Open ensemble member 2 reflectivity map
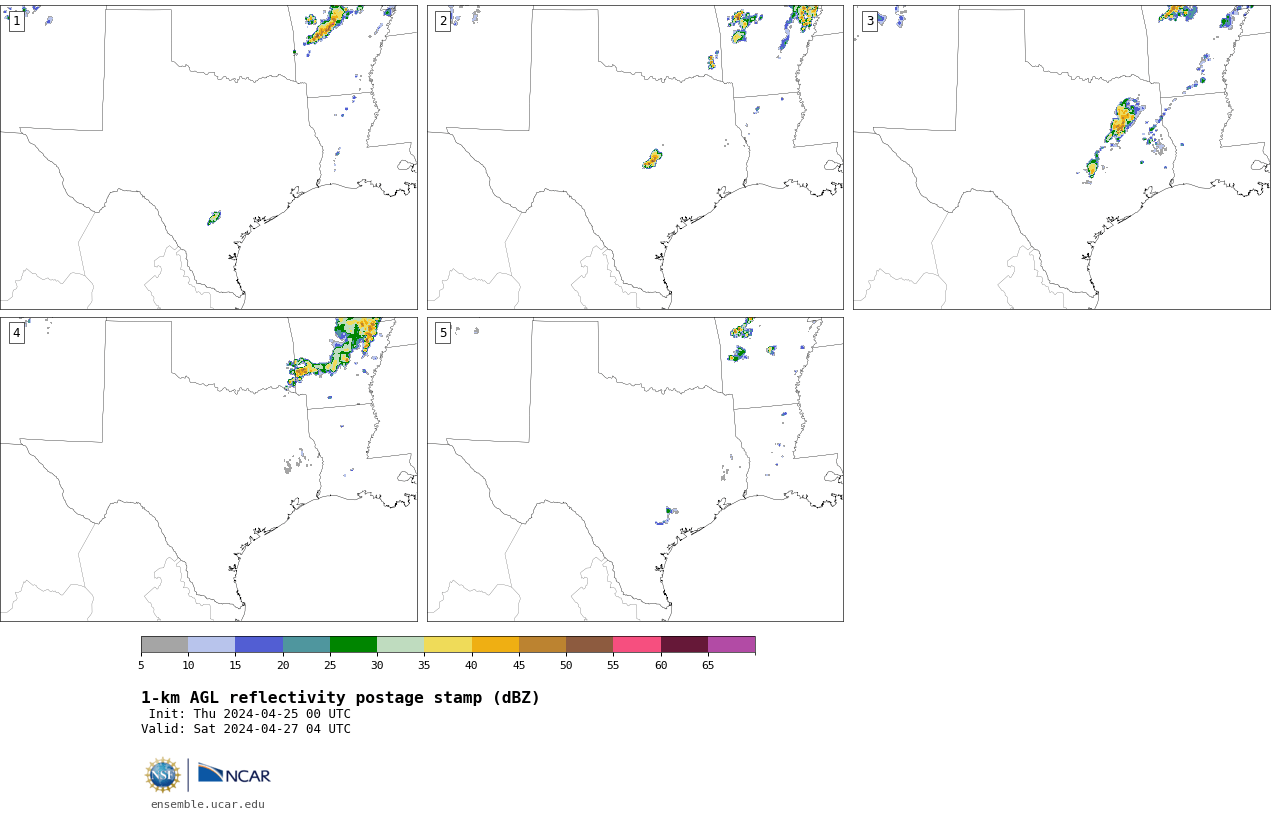1280x815 pixels. click(x=635, y=157)
